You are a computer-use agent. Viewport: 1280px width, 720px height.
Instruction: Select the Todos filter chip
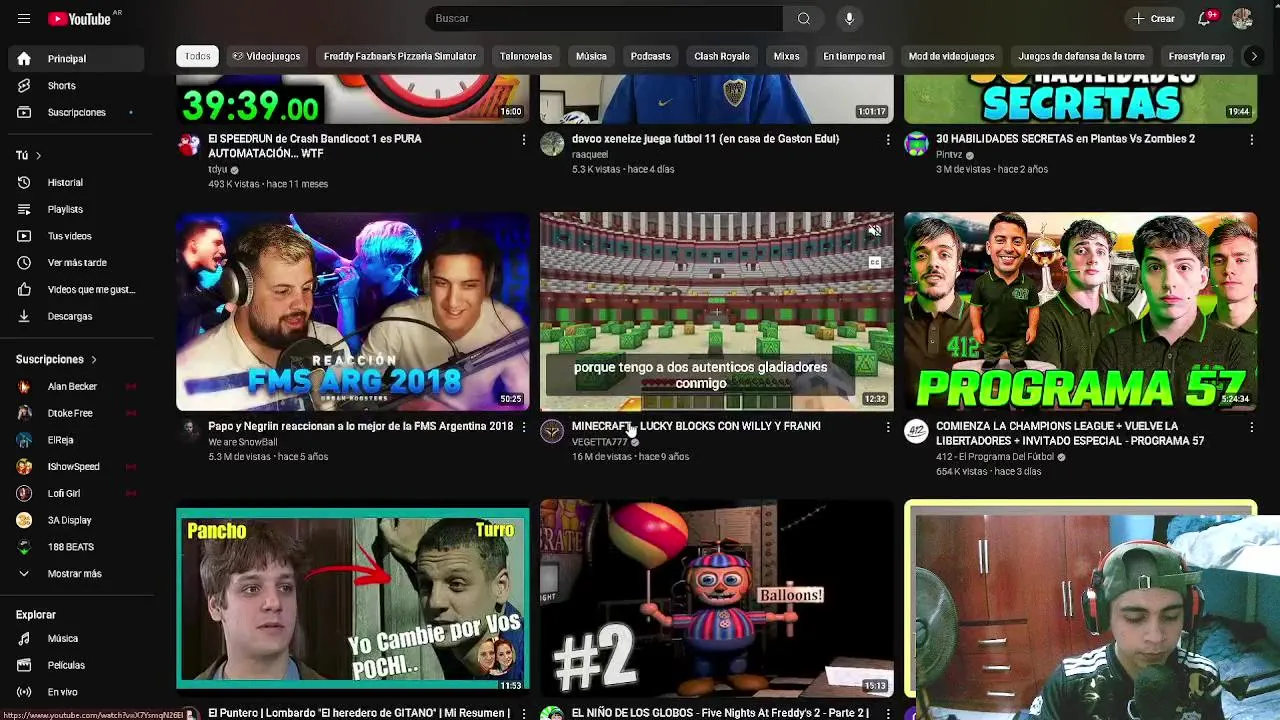197,57
